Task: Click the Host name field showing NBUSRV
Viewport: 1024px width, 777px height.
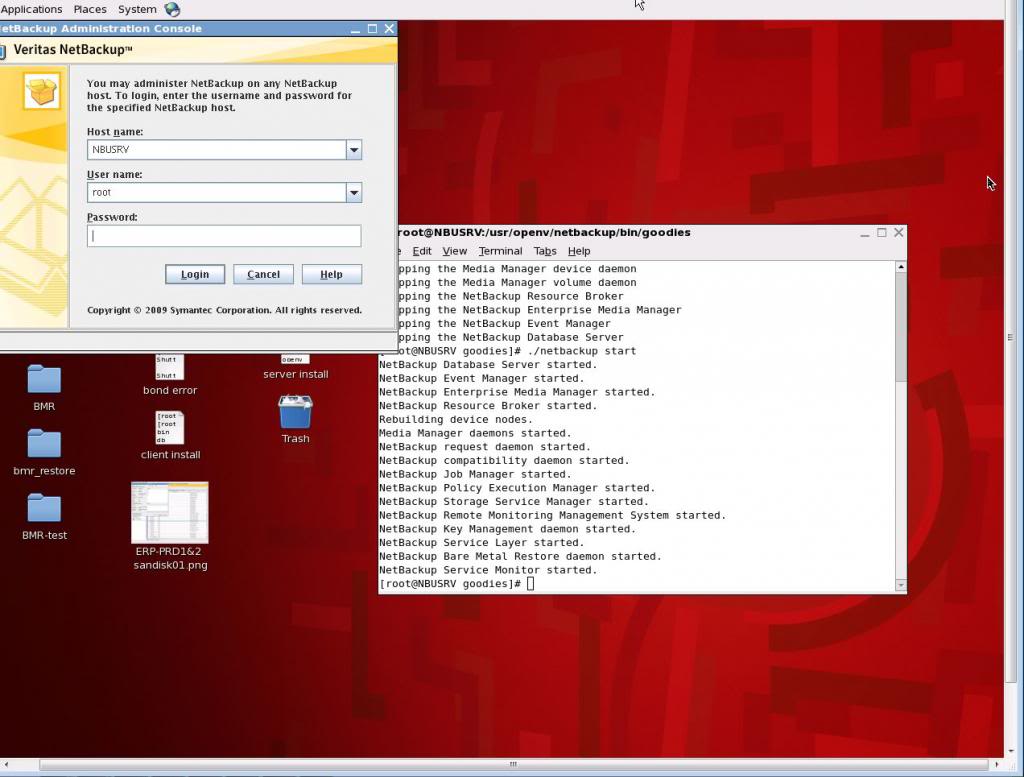Action: (217, 150)
